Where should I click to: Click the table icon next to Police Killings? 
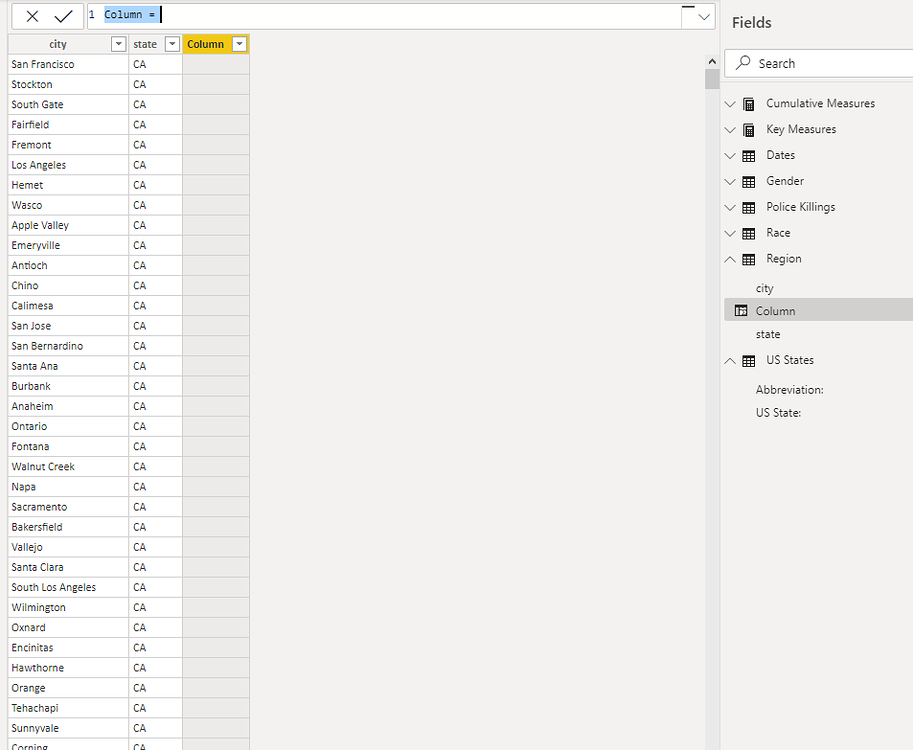748,207
